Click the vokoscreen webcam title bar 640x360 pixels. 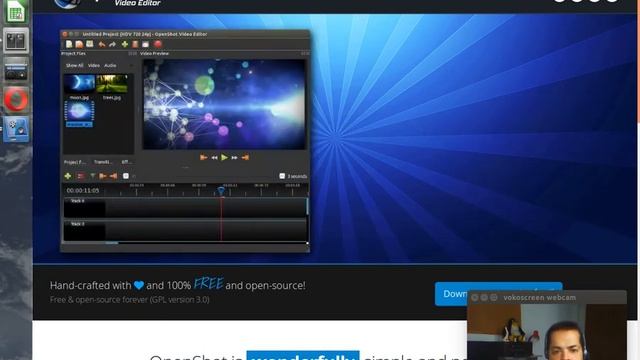click(547, 298)
